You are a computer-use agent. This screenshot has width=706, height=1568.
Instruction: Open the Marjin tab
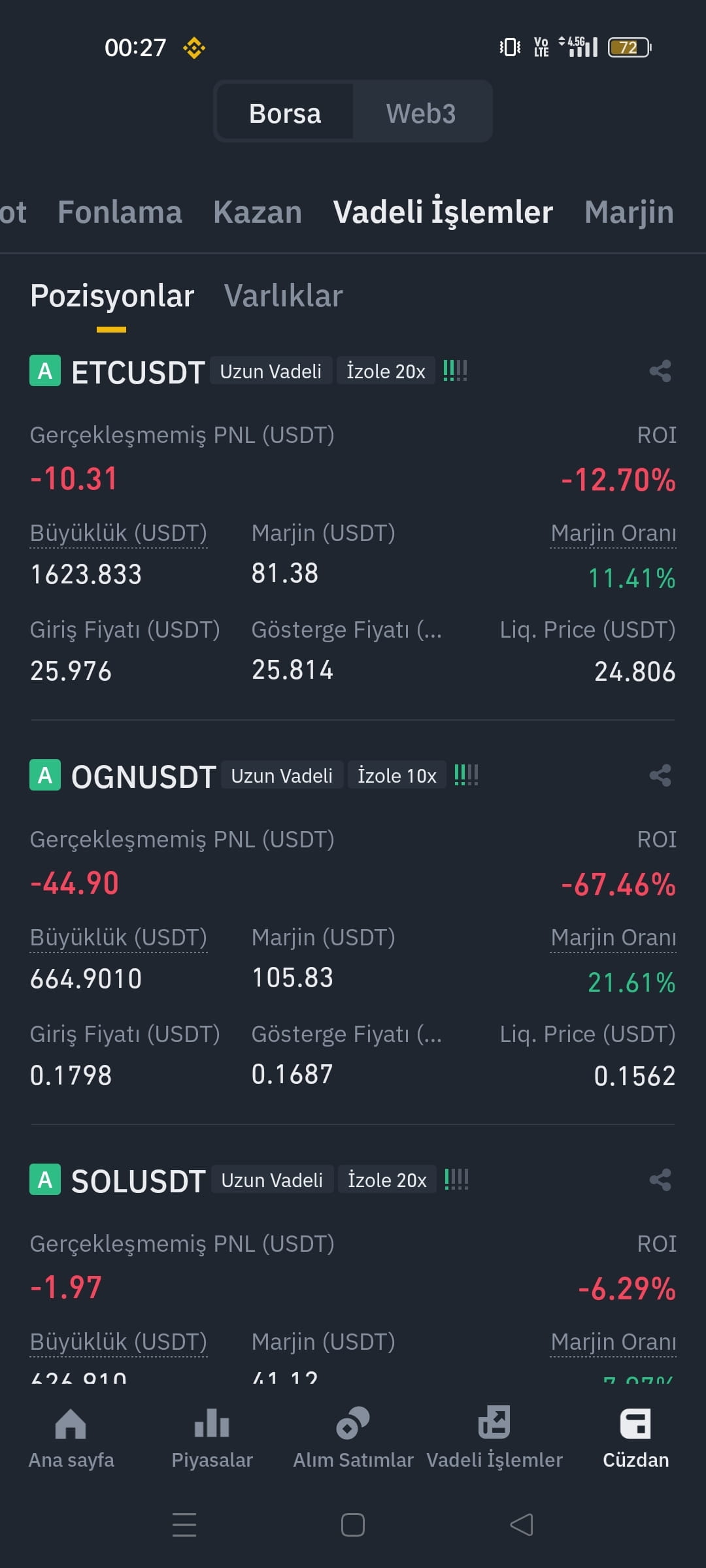pyautogui.click(x=630, y=212)
